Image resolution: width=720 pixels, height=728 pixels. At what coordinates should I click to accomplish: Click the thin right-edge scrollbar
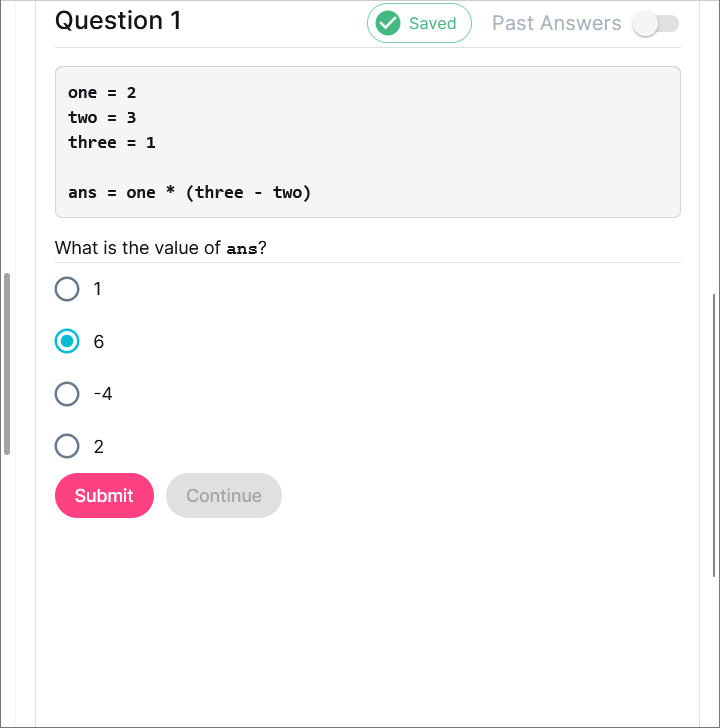pyautogui.click(x=714, y=435)
